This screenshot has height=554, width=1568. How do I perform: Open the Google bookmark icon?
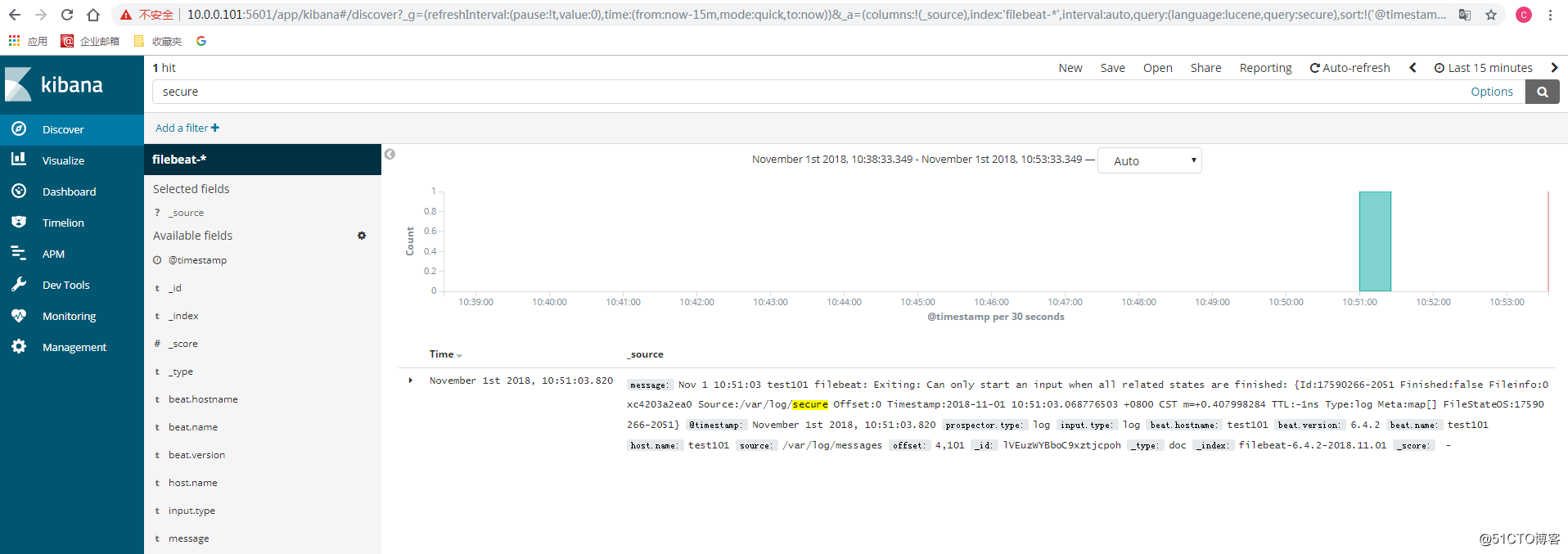click(201, 41)
